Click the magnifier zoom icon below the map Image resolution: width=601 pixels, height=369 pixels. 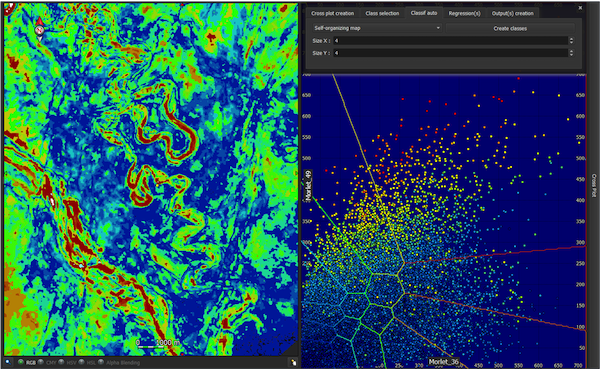click(x=8, y=362)
